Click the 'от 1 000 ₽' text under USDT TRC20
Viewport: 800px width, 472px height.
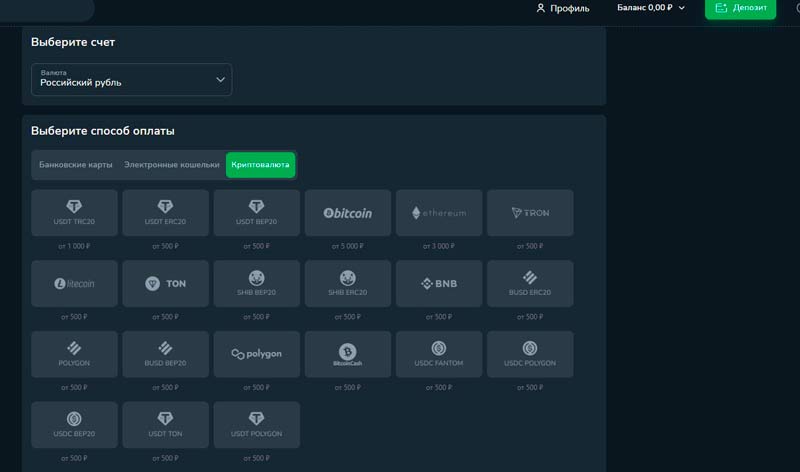[74, 246]
